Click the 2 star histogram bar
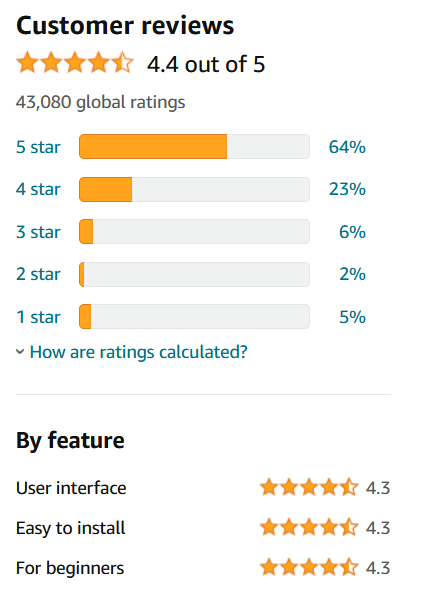 coord(194,274)
